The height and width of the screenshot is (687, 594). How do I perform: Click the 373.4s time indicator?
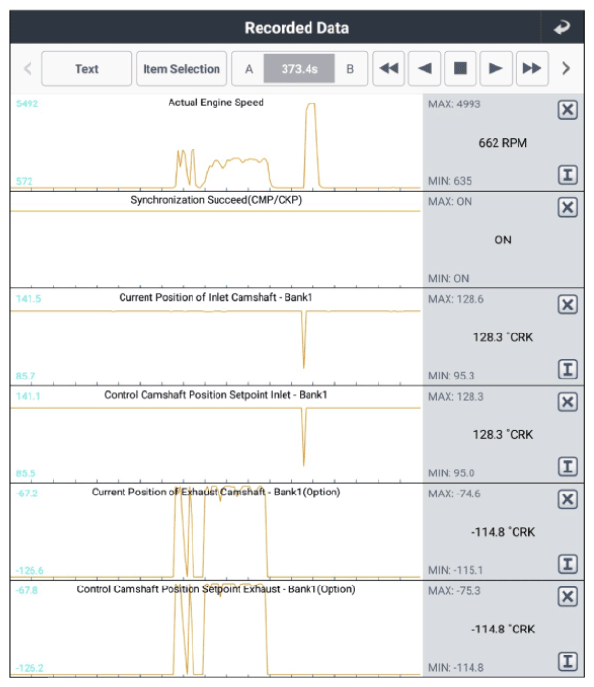pyautogui.click(x=299, y=69)
